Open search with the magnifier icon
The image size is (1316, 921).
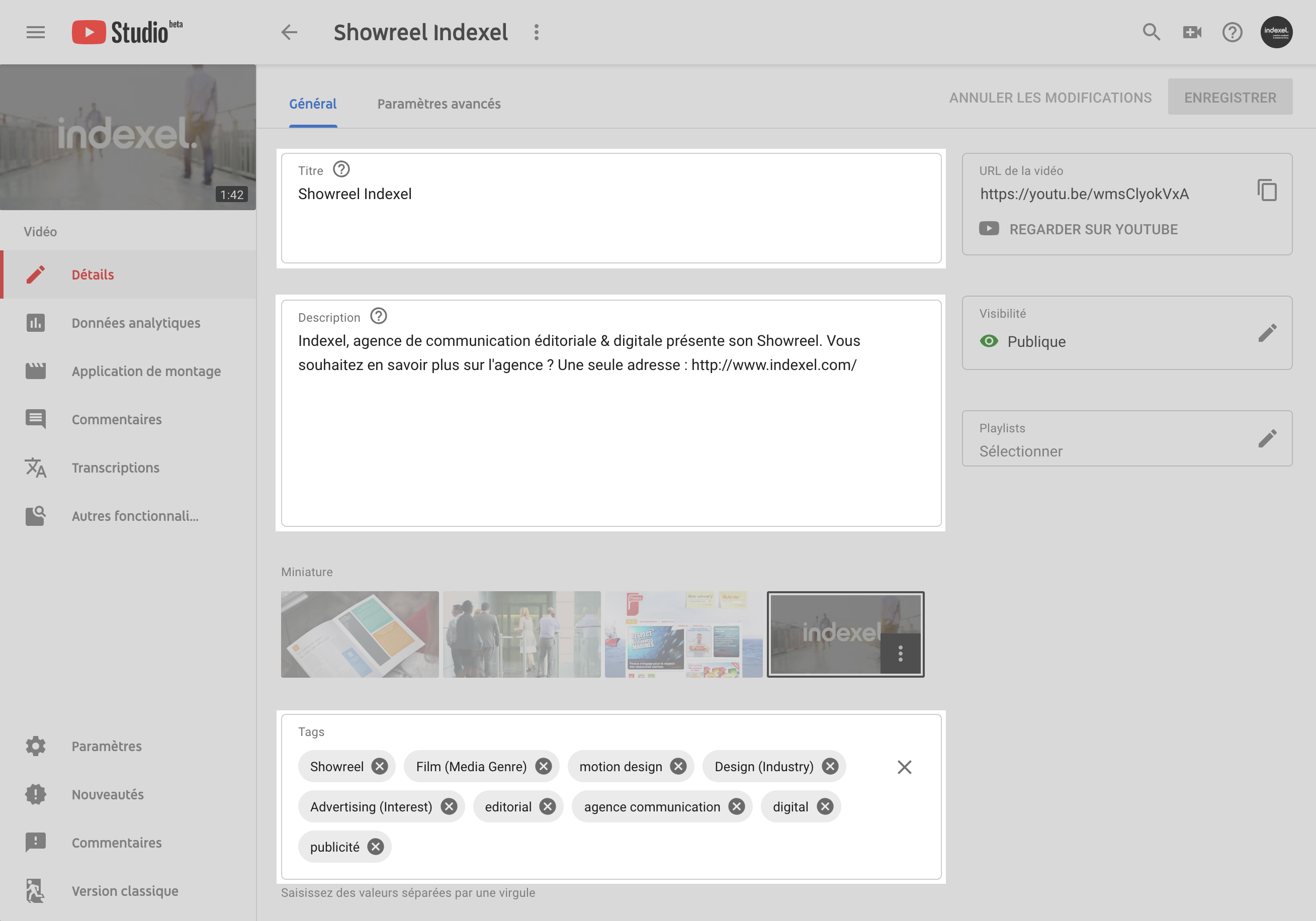tap(1152, 32)
